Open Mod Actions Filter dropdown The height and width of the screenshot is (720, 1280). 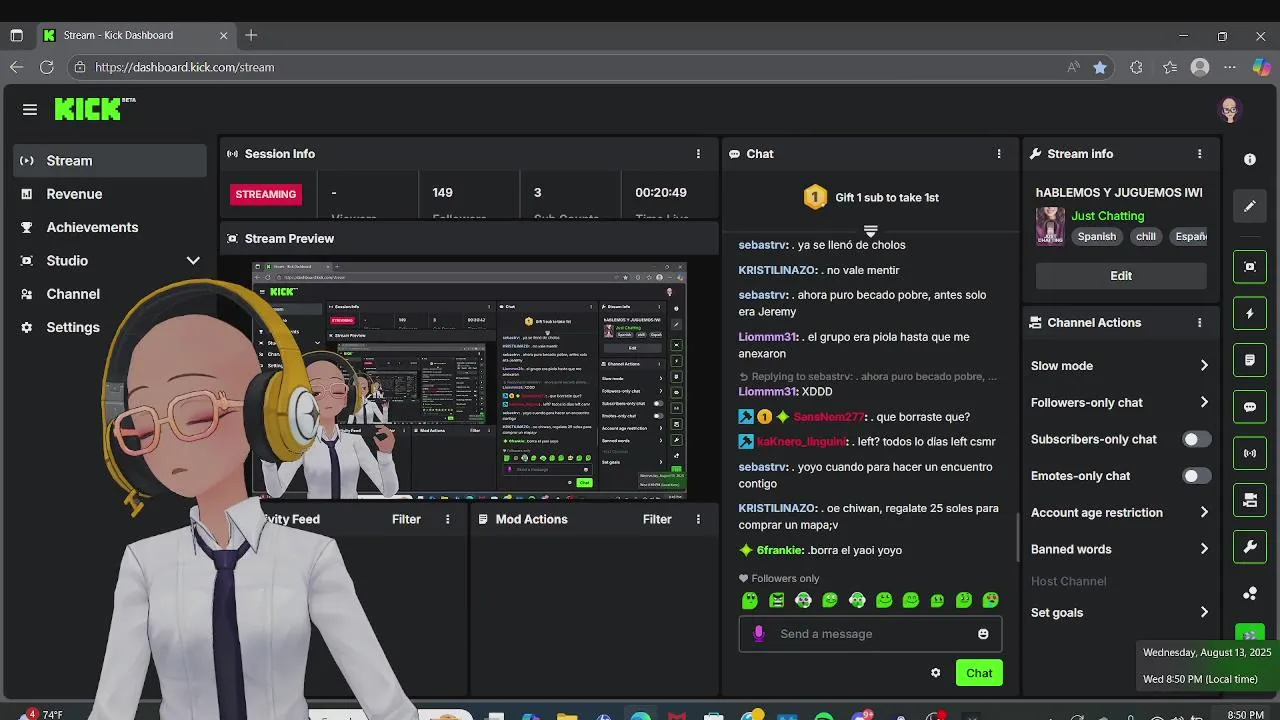click(x=657, y=519)
